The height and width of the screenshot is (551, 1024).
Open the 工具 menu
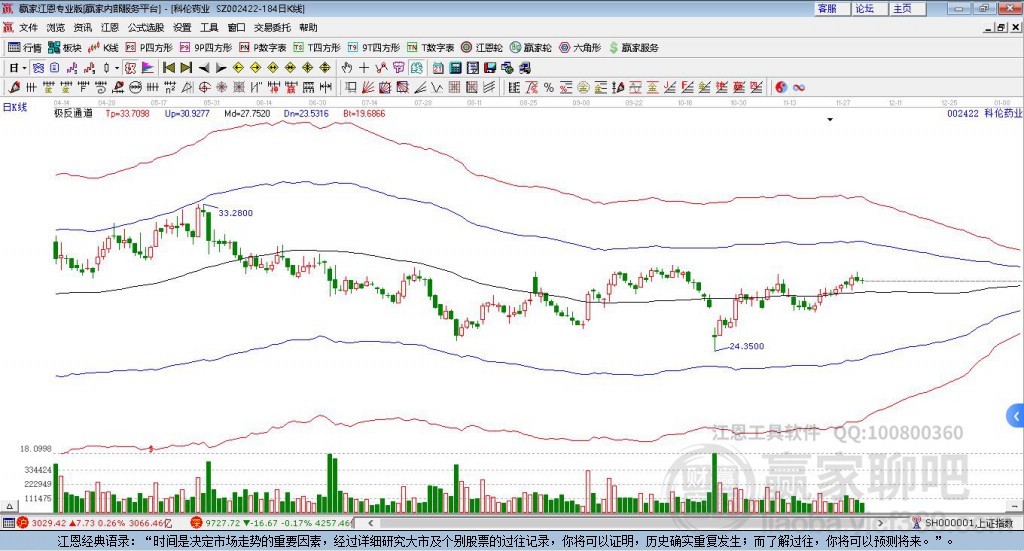point(209,27)
